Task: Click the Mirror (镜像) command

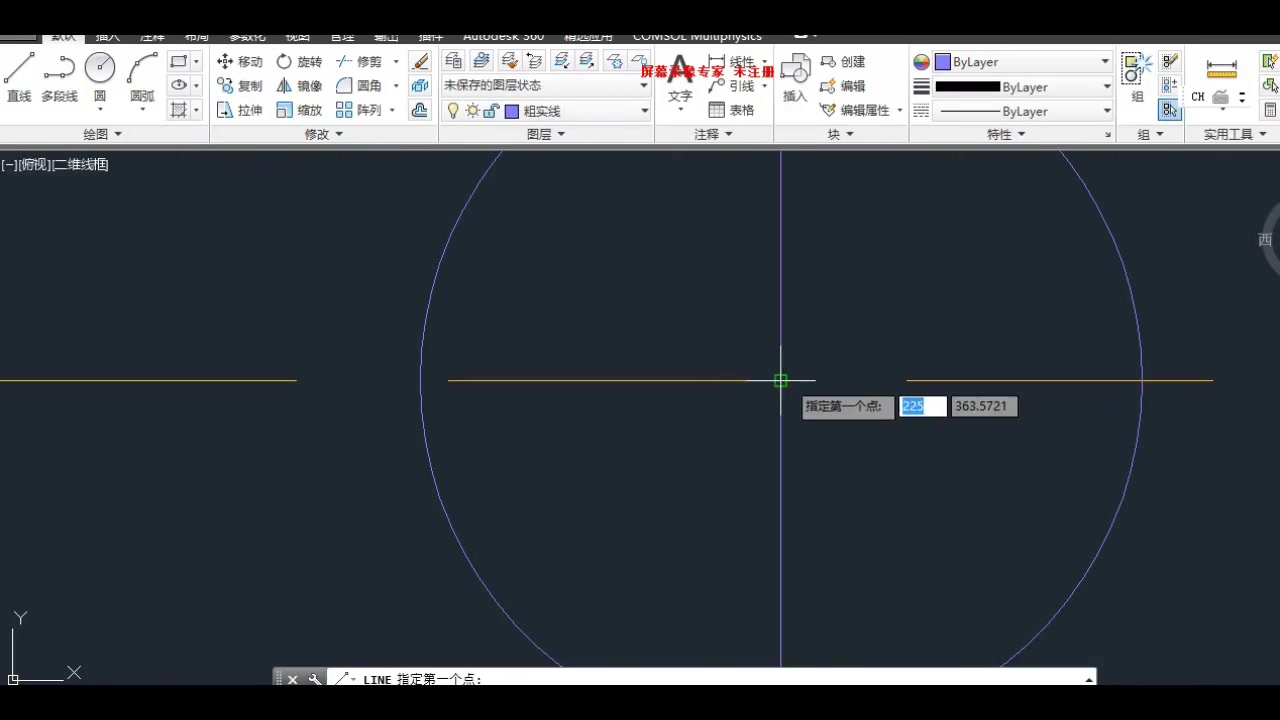Action: 300,86
